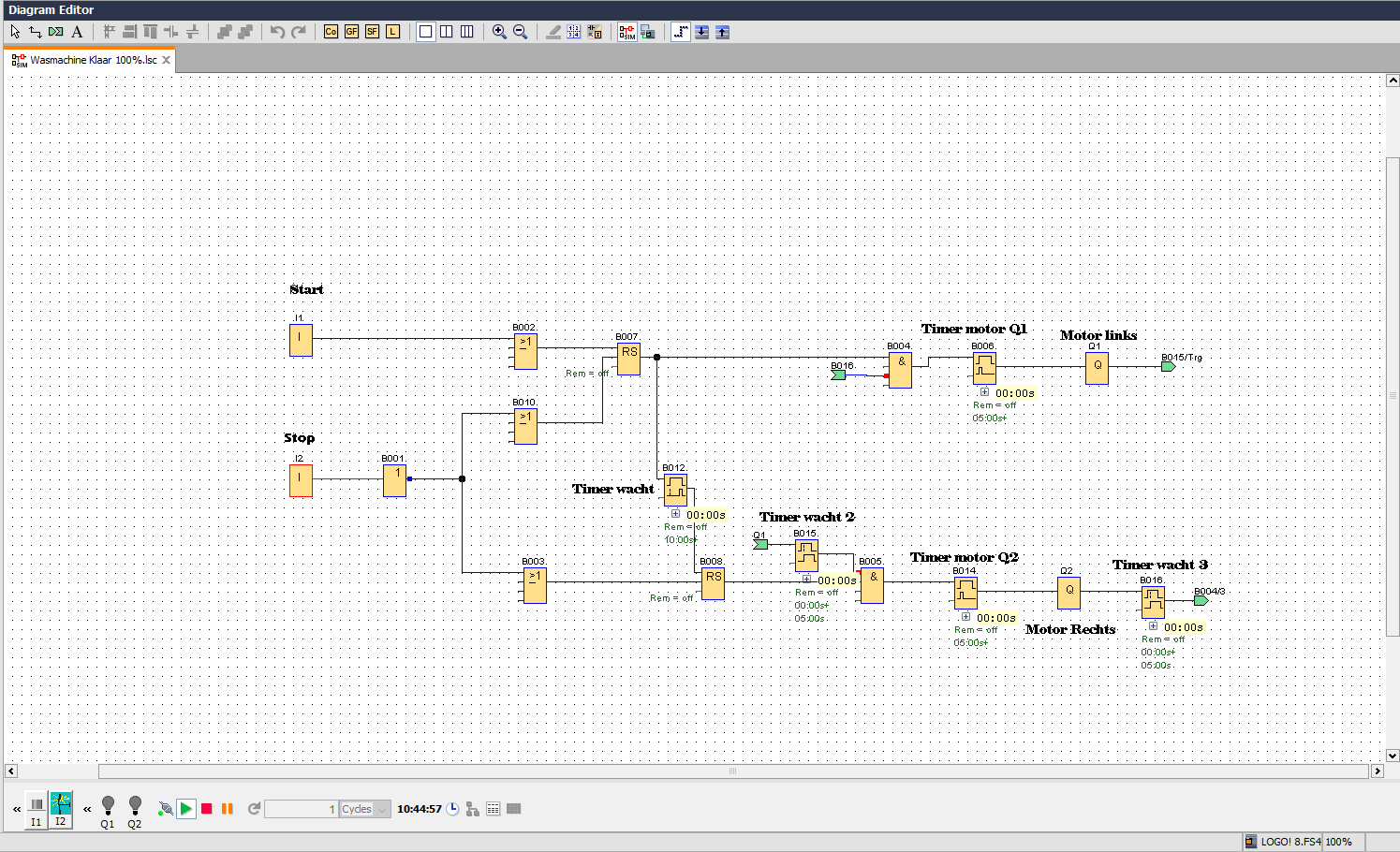This screenshot has height=852, width=1400.
Task: Pause simulation with orange pause button
Action: (x=228, y=809)
